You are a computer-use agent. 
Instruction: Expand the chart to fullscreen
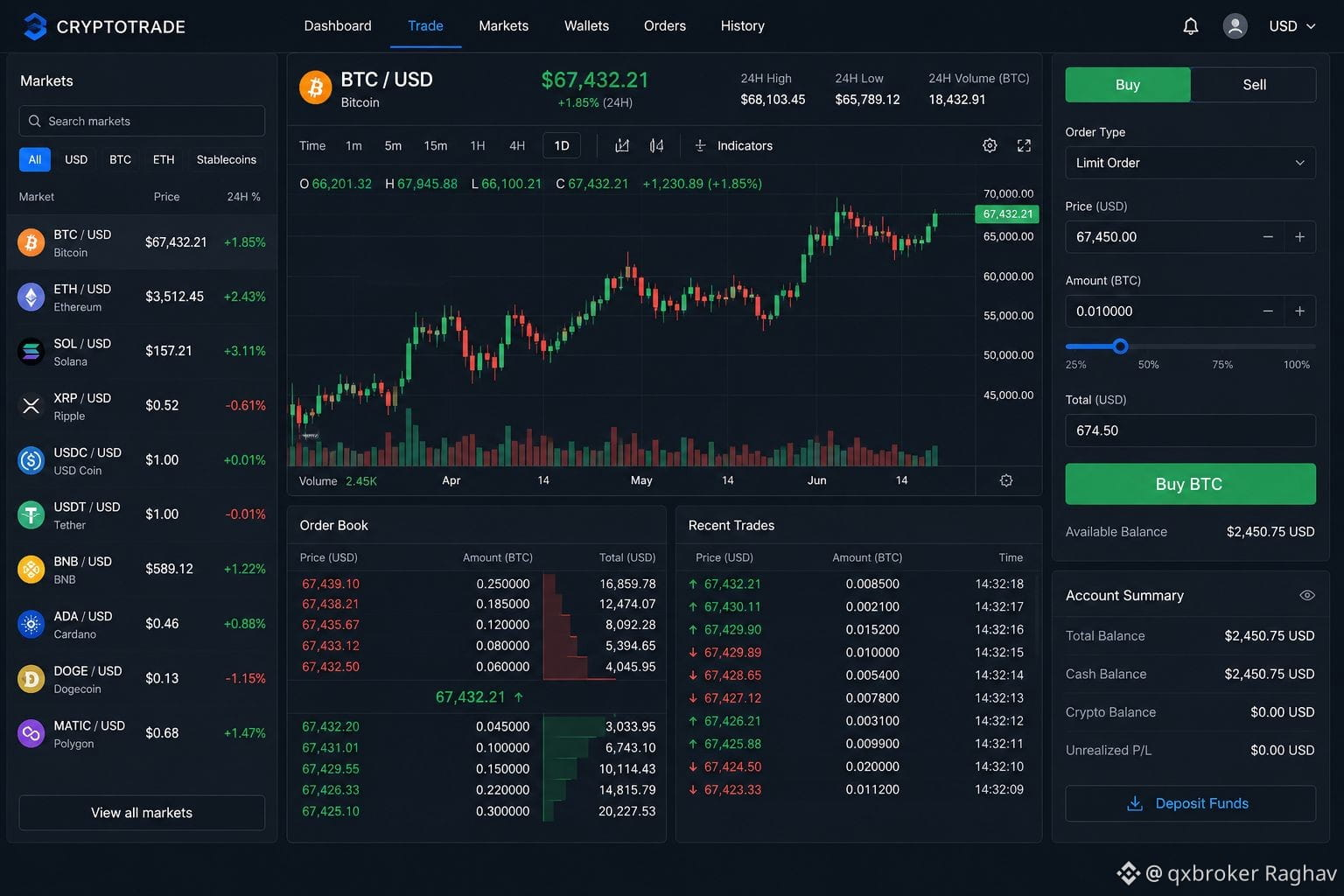[x=1024, y=146]
